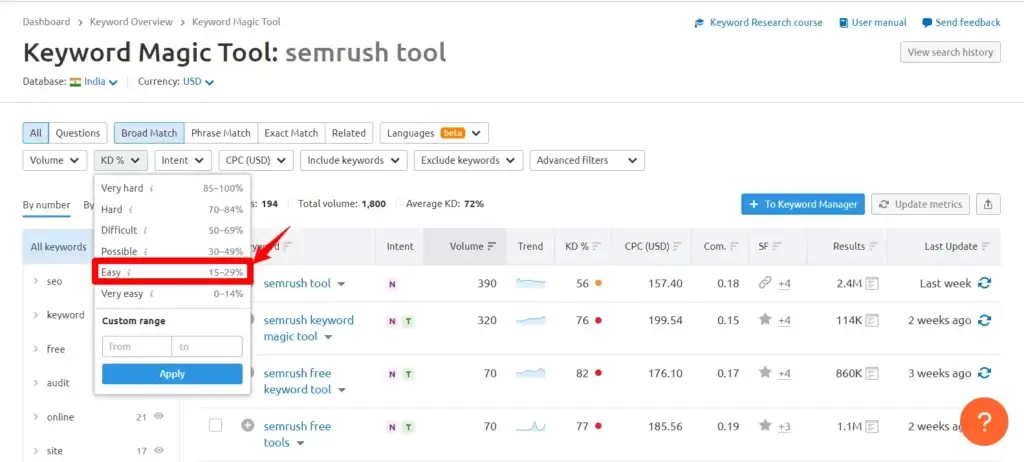Open semrush keyword magic tool link

click(308, 328)
